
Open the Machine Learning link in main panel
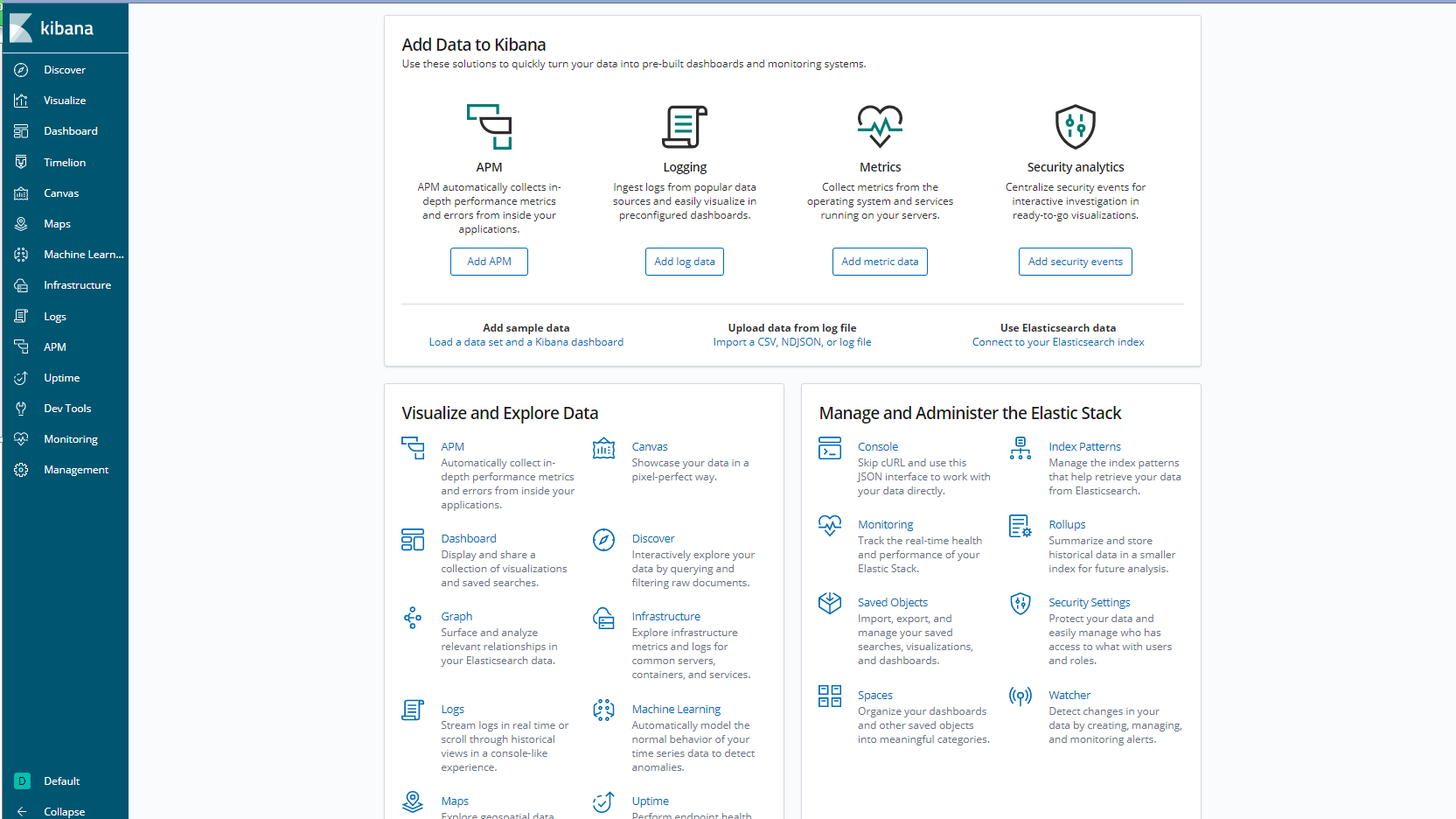tap(677, 710)
